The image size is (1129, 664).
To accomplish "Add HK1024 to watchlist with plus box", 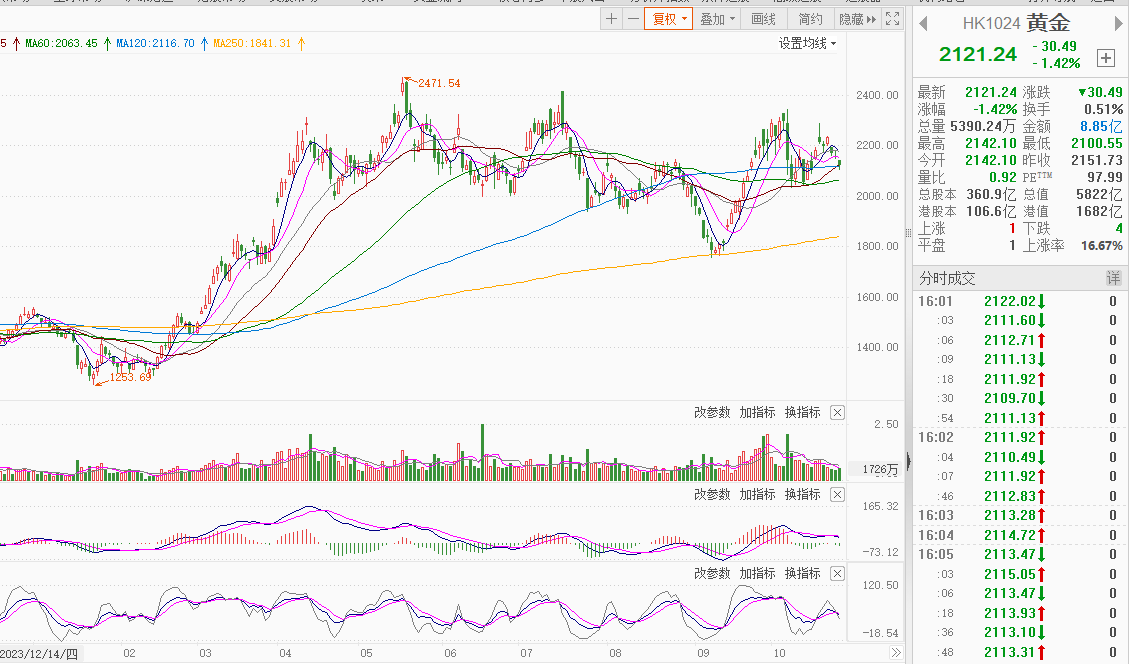I will [x=1105, y=58].
